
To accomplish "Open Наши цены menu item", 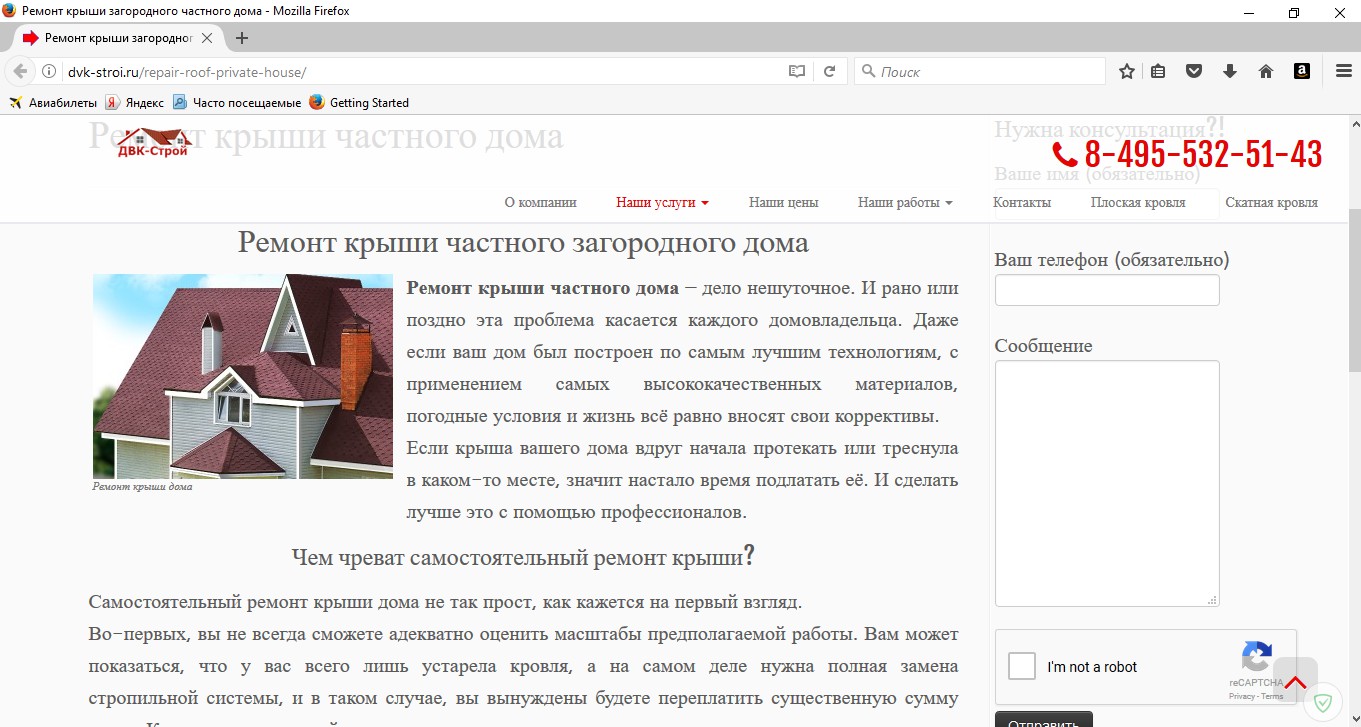I will (x=784, y=202).
